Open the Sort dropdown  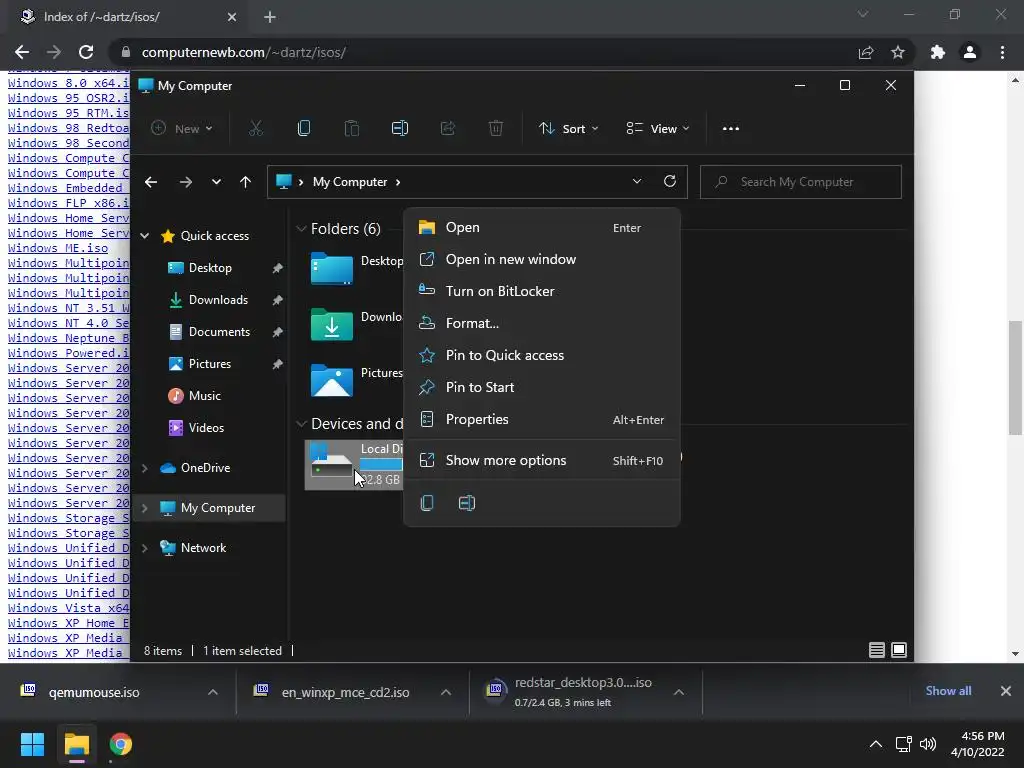568,129
